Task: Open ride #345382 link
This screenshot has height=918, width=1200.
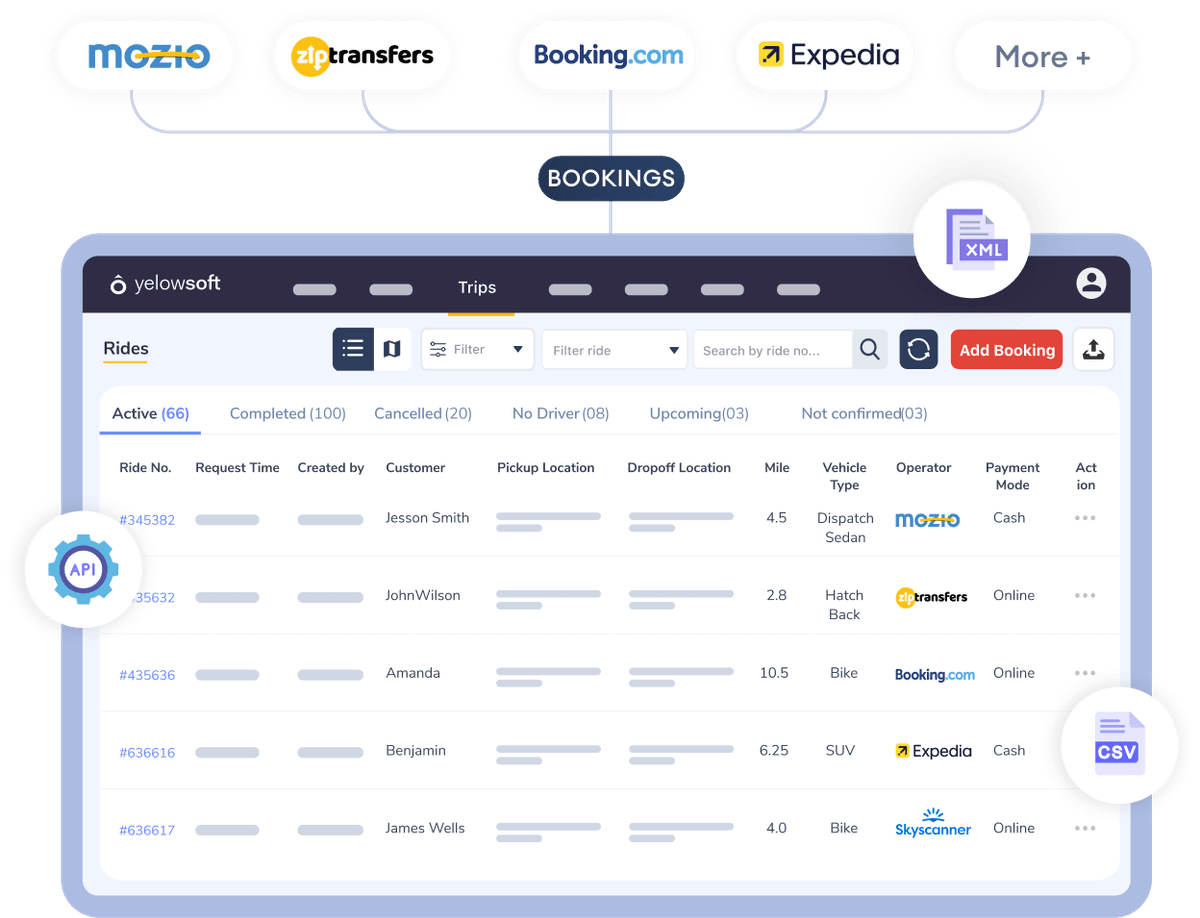Action: 147,519
